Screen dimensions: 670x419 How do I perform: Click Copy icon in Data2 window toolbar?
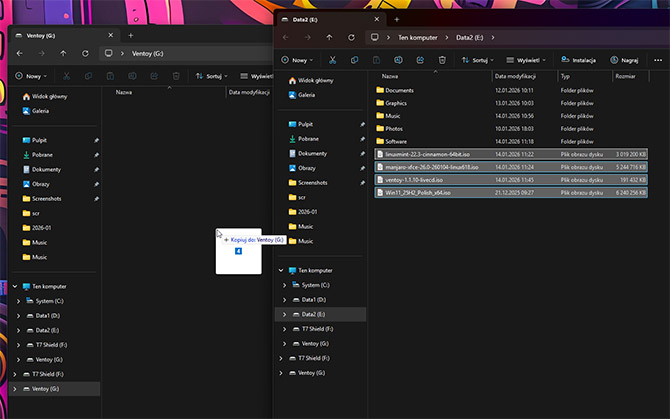pyautogui.click(x=354, y=60)
